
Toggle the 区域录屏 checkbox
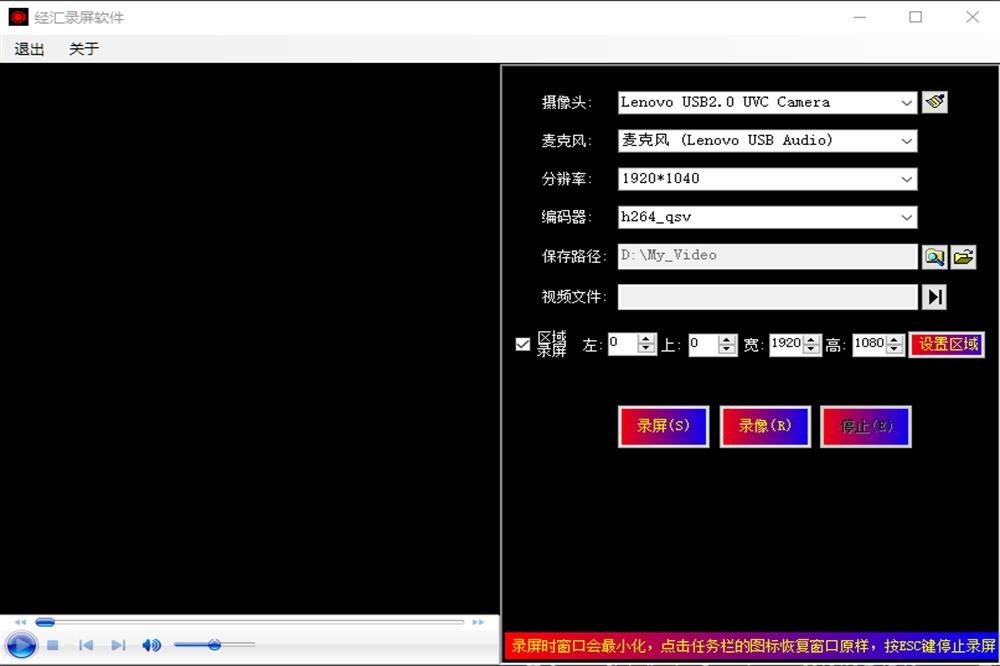coord(522,344)
